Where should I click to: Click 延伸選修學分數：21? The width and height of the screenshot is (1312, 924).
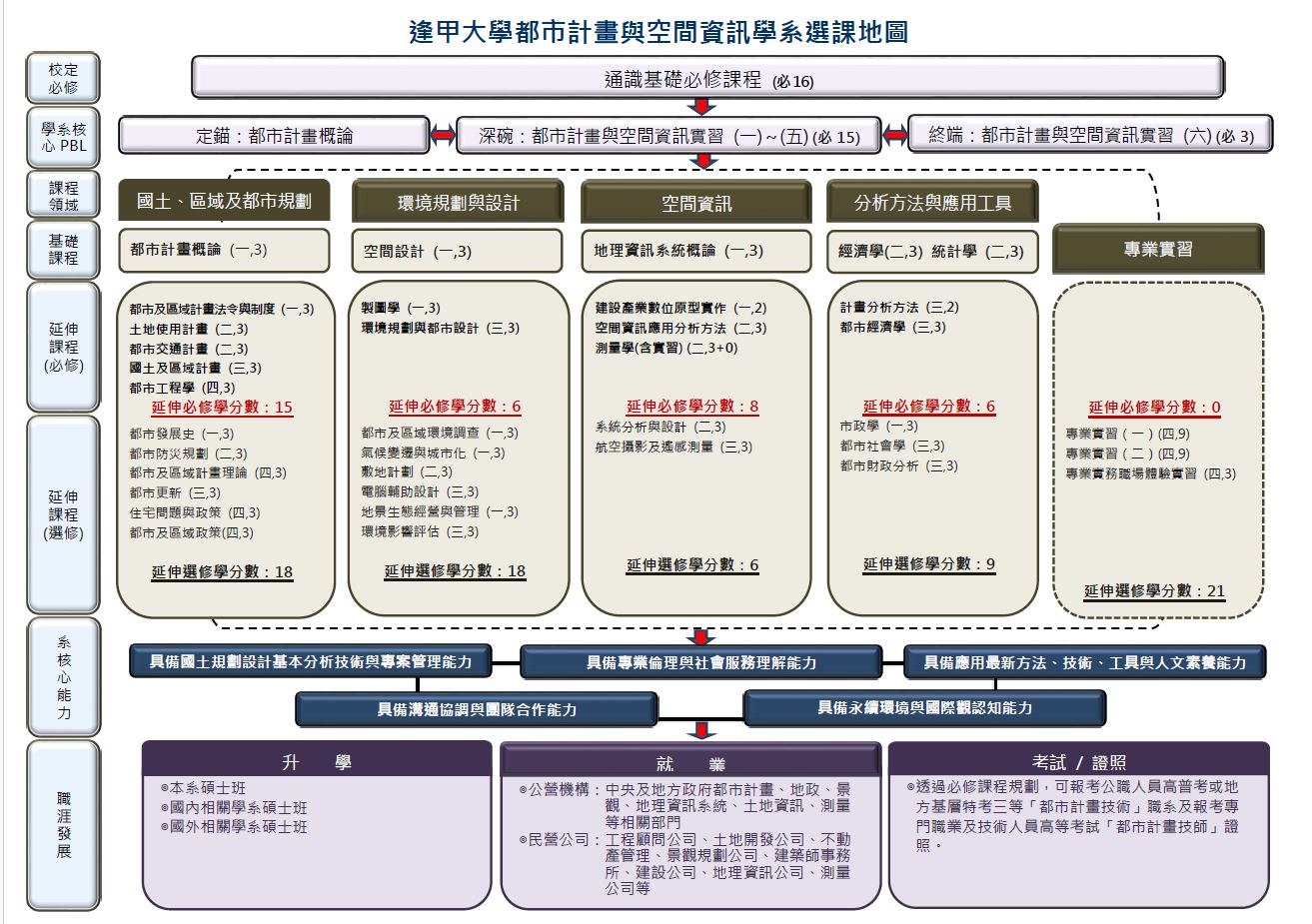coord(1155,591)
